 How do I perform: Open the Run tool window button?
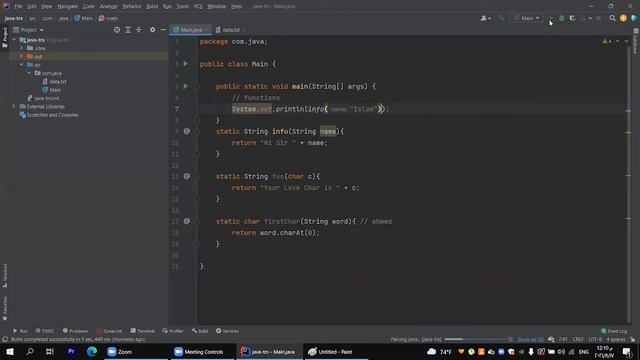[x=20, y=331]
